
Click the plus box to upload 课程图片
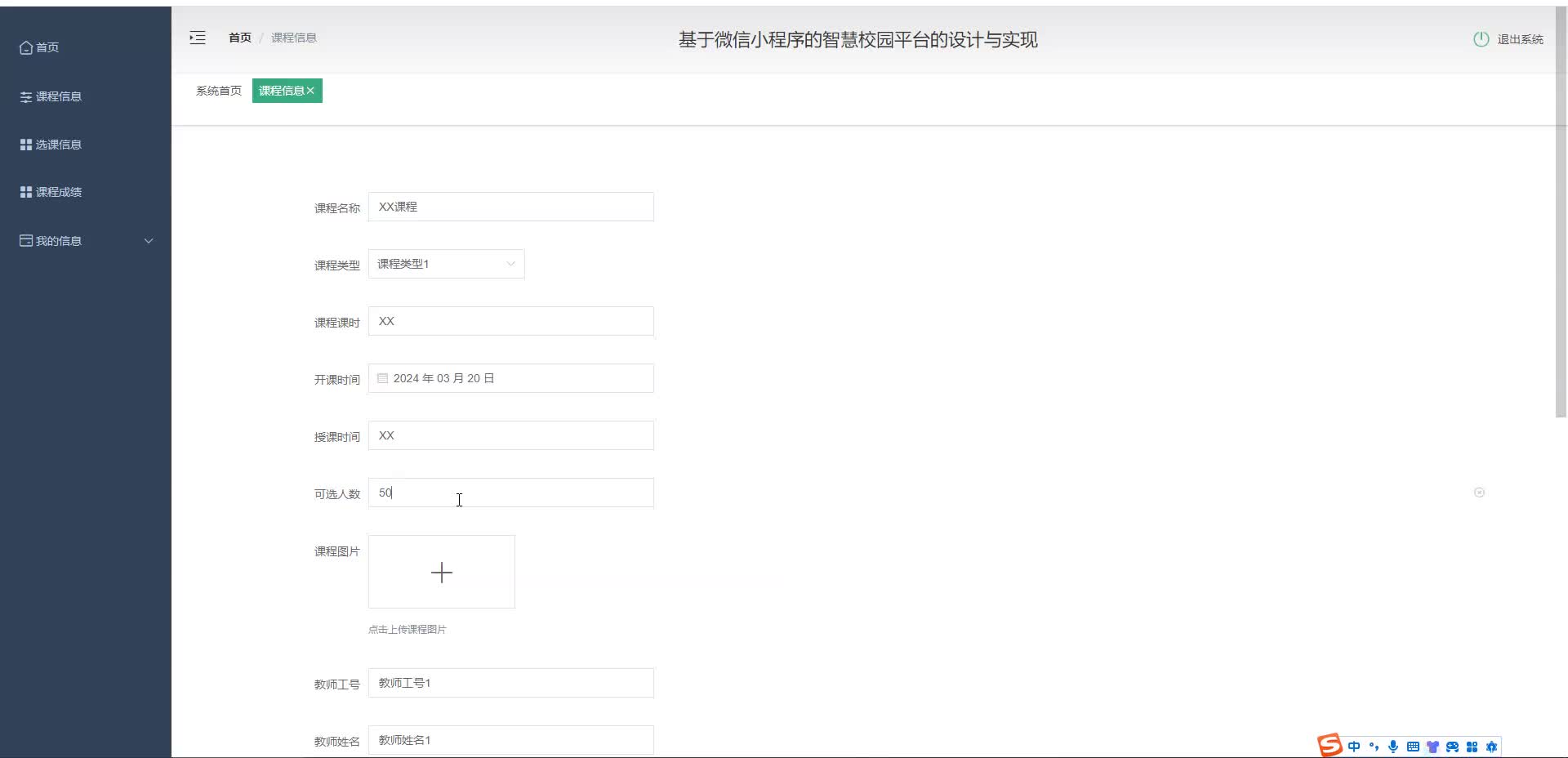click(x=442, y=572)
